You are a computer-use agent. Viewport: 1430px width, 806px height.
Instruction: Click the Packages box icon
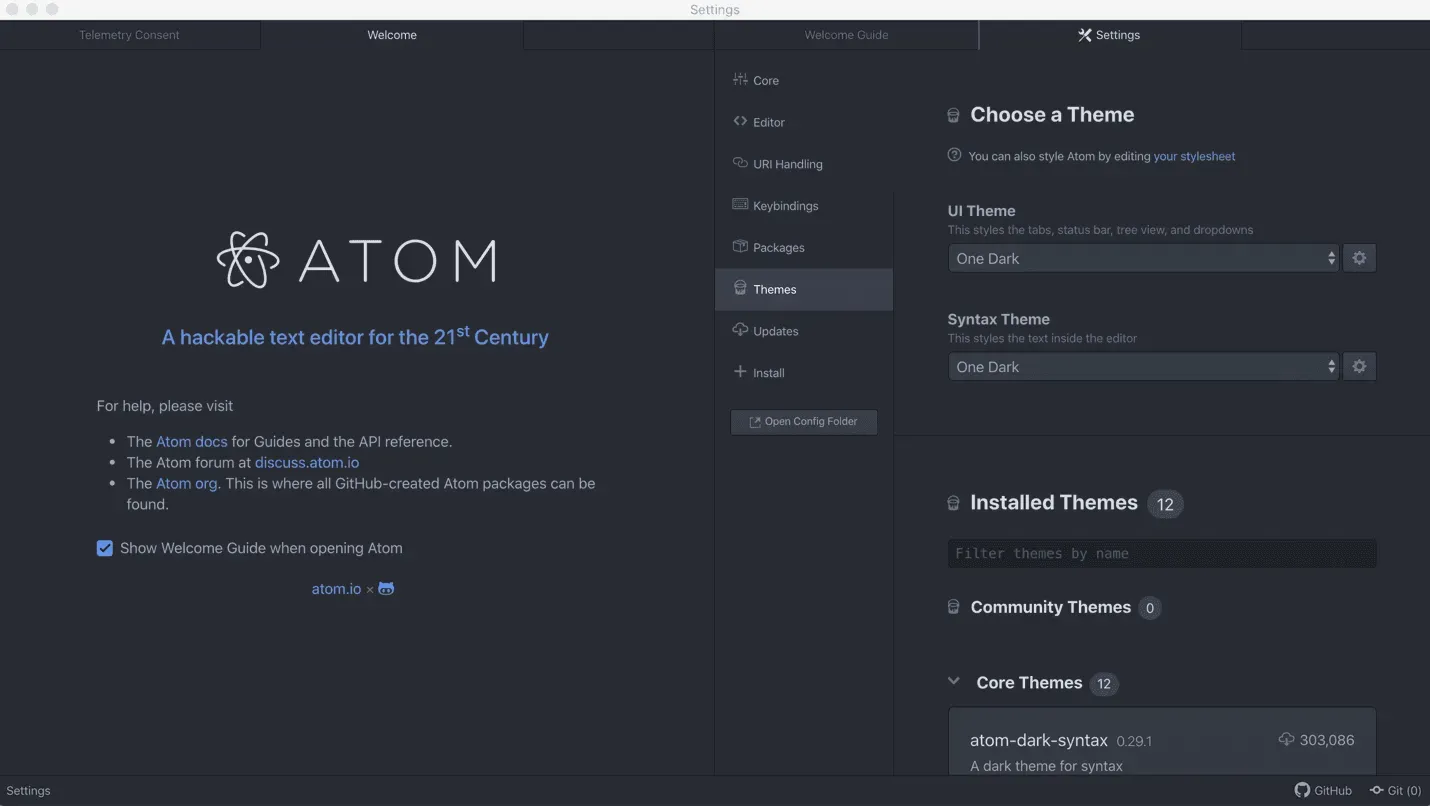[x=740, y=246]
